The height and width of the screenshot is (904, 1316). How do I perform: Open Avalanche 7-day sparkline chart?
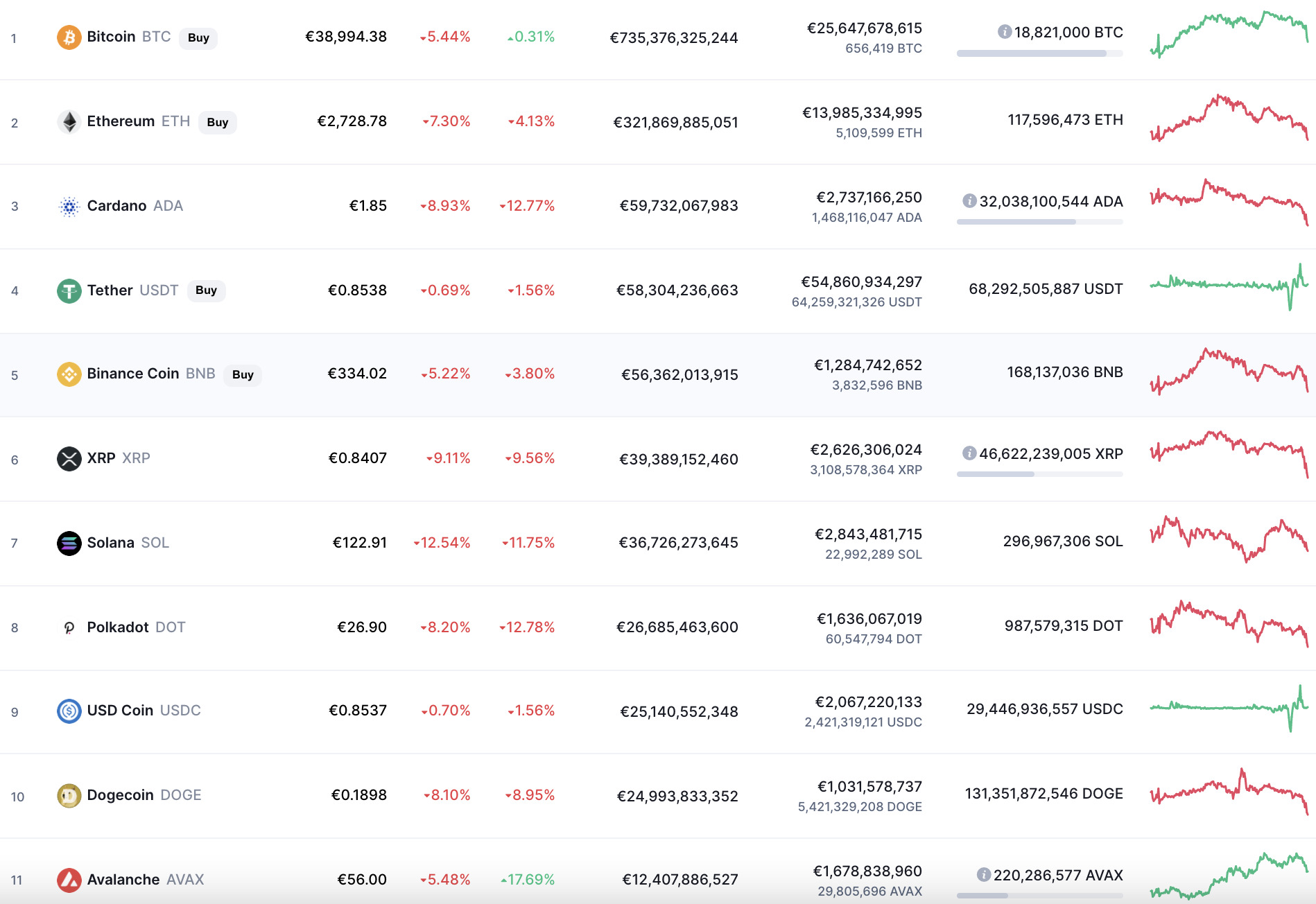point(1229,876)
